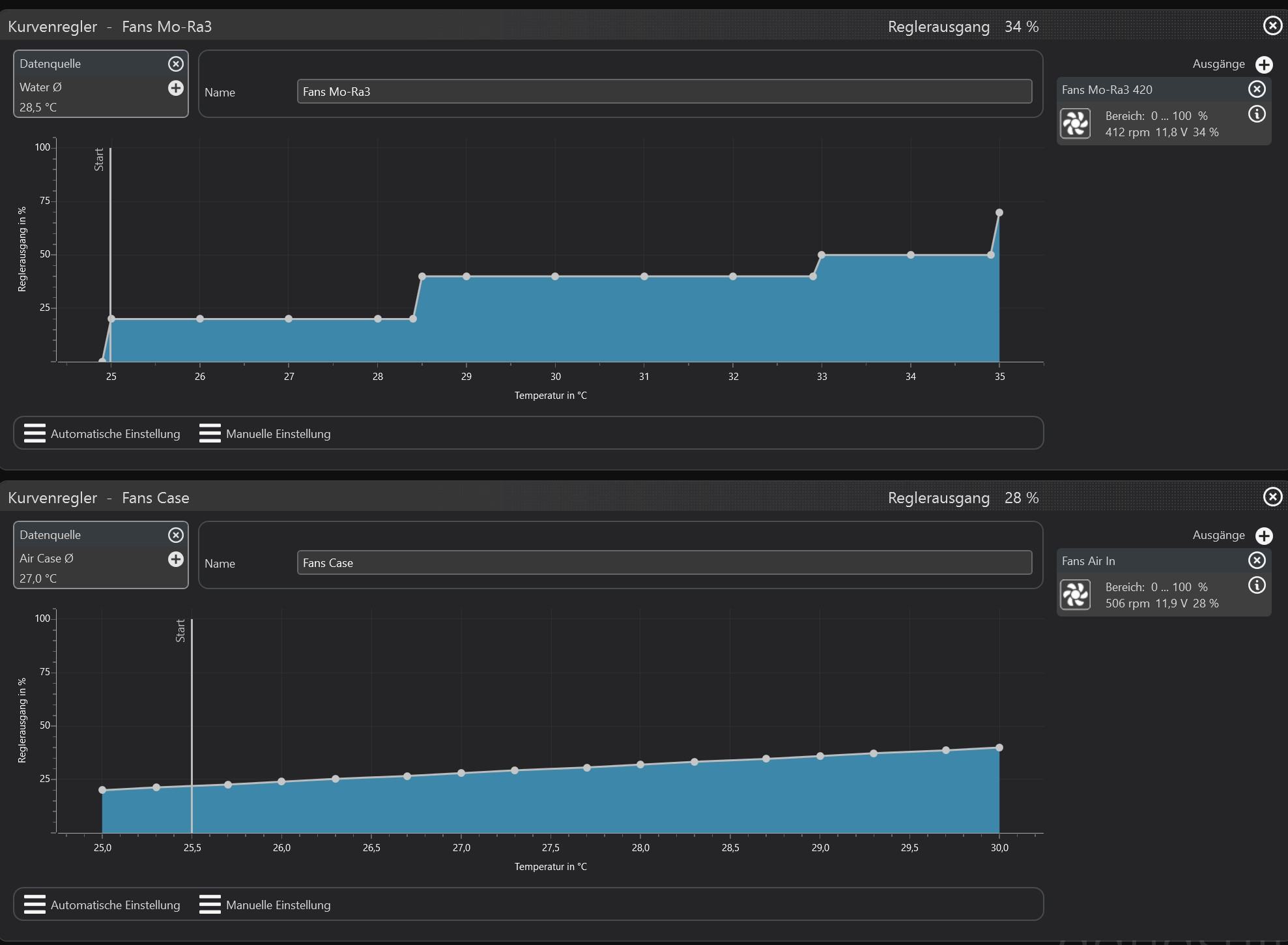
Task: Click the Kurvenregler - Fans Mo-Ra3 title
Action: pyautogui.click(x=109, y=27)
